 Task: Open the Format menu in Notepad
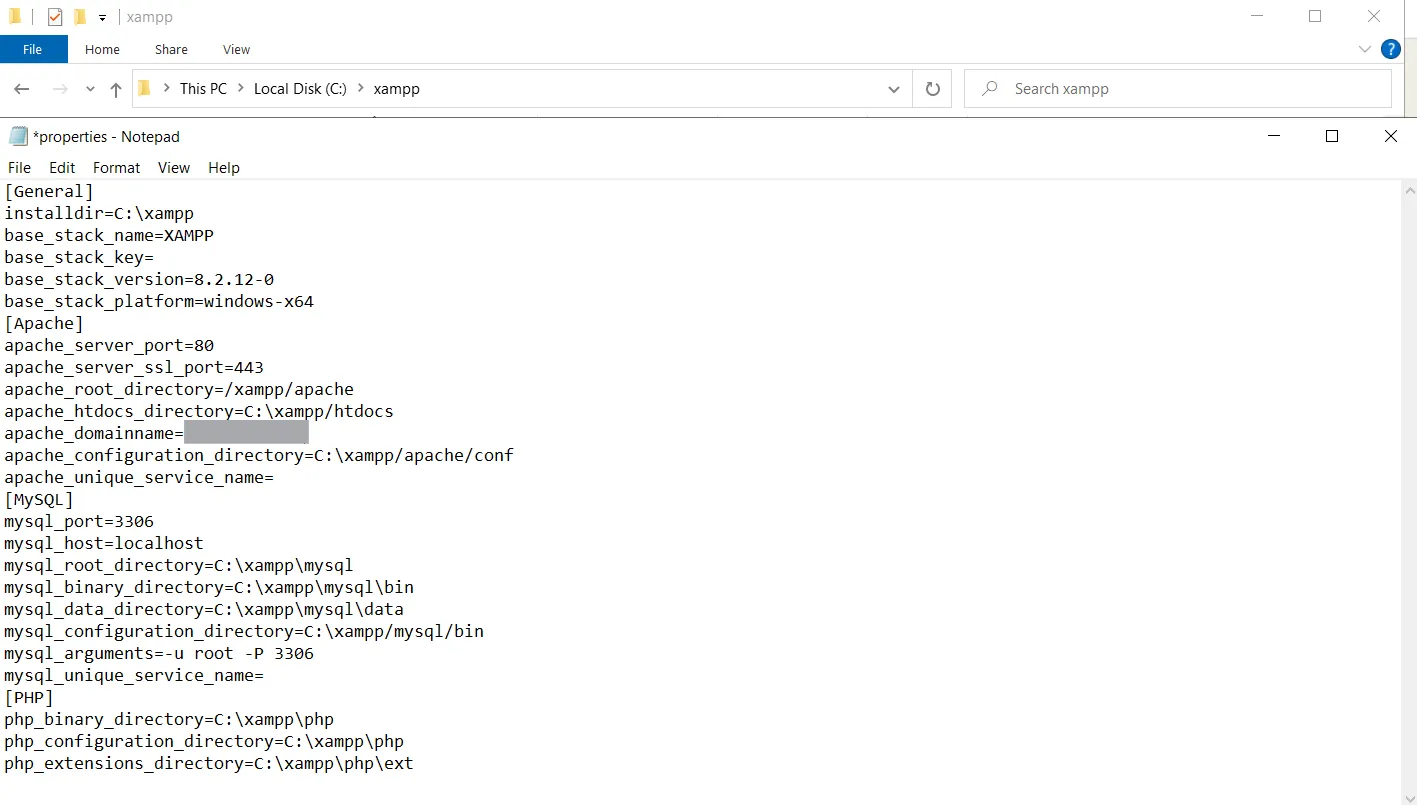[116, 168]
